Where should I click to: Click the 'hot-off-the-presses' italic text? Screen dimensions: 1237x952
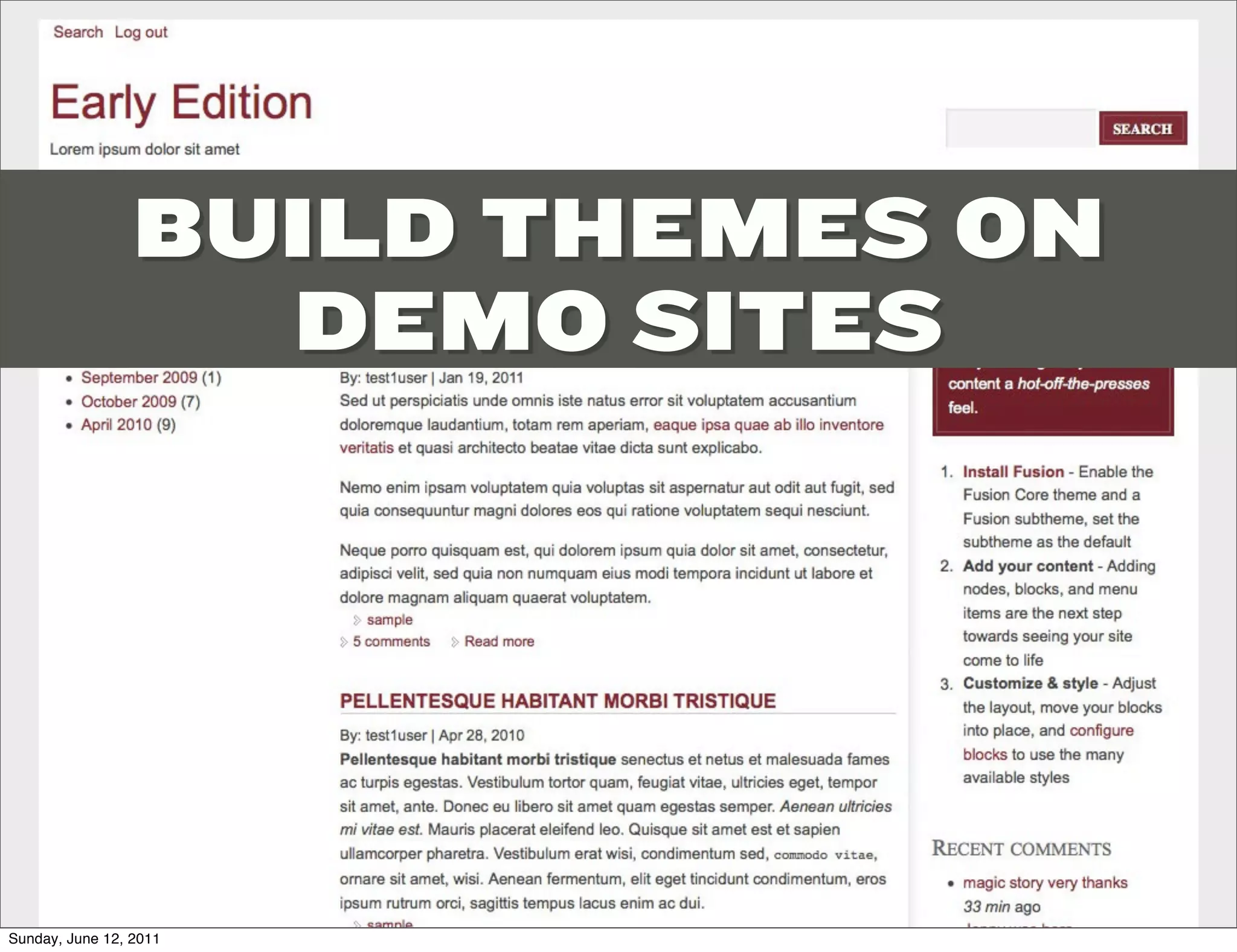pyautogui.click(x=1084, y=384)
